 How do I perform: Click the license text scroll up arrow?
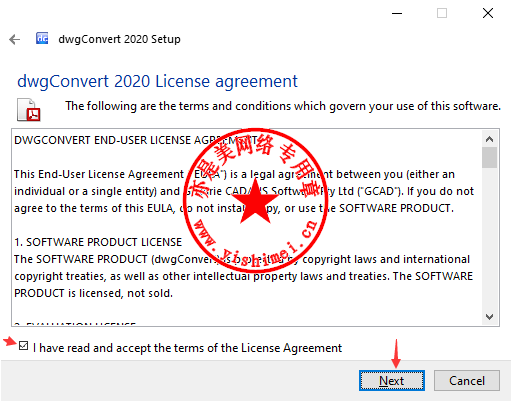click(489, 139)
